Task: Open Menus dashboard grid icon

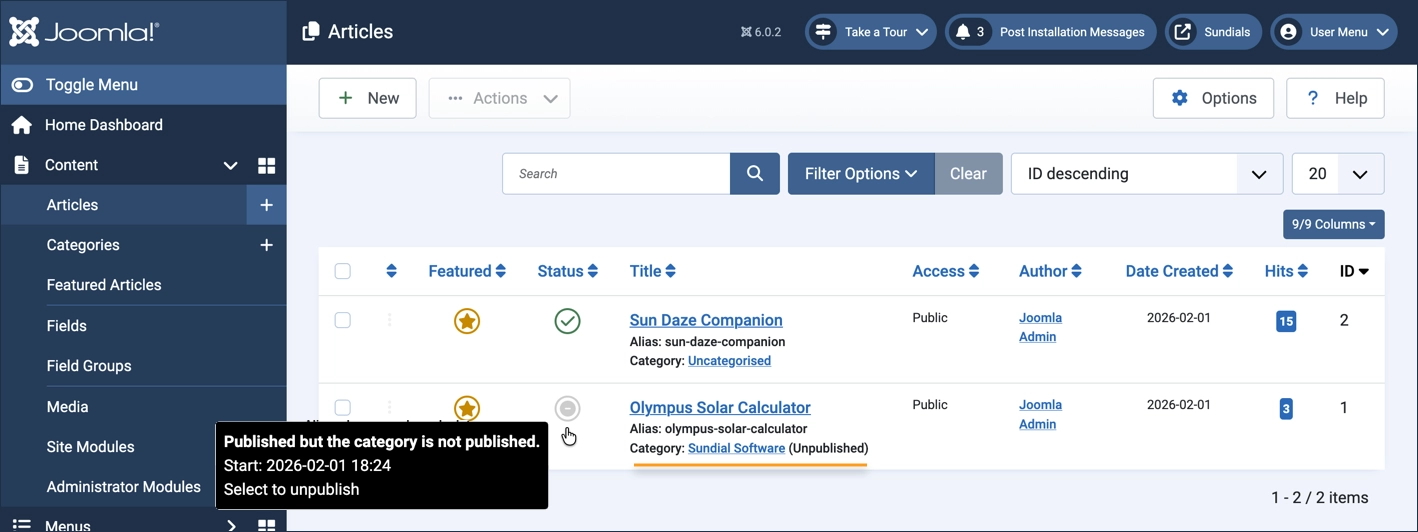Action: pos(266,525)
